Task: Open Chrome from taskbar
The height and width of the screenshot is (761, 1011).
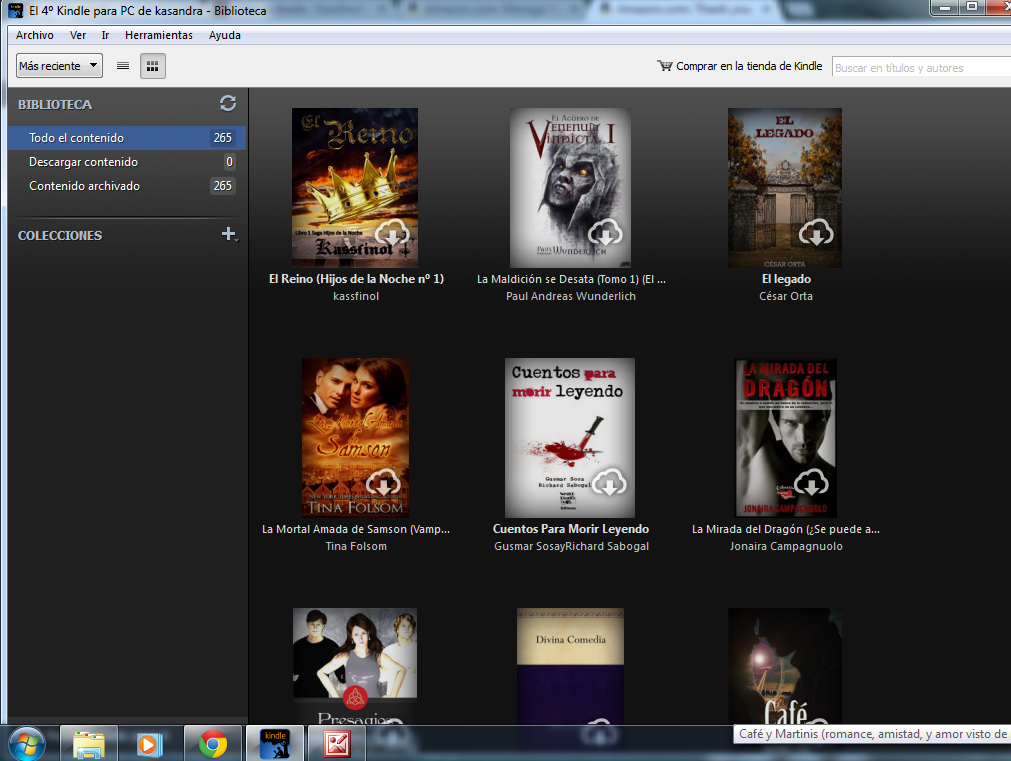Action: tap(213, 744)
